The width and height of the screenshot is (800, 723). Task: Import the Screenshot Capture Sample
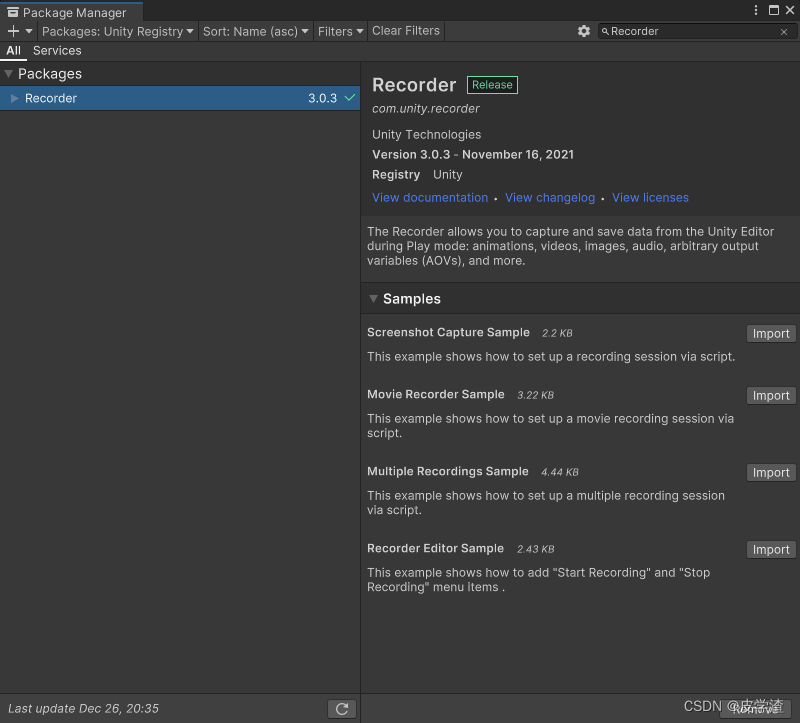[x=770, y=333]
